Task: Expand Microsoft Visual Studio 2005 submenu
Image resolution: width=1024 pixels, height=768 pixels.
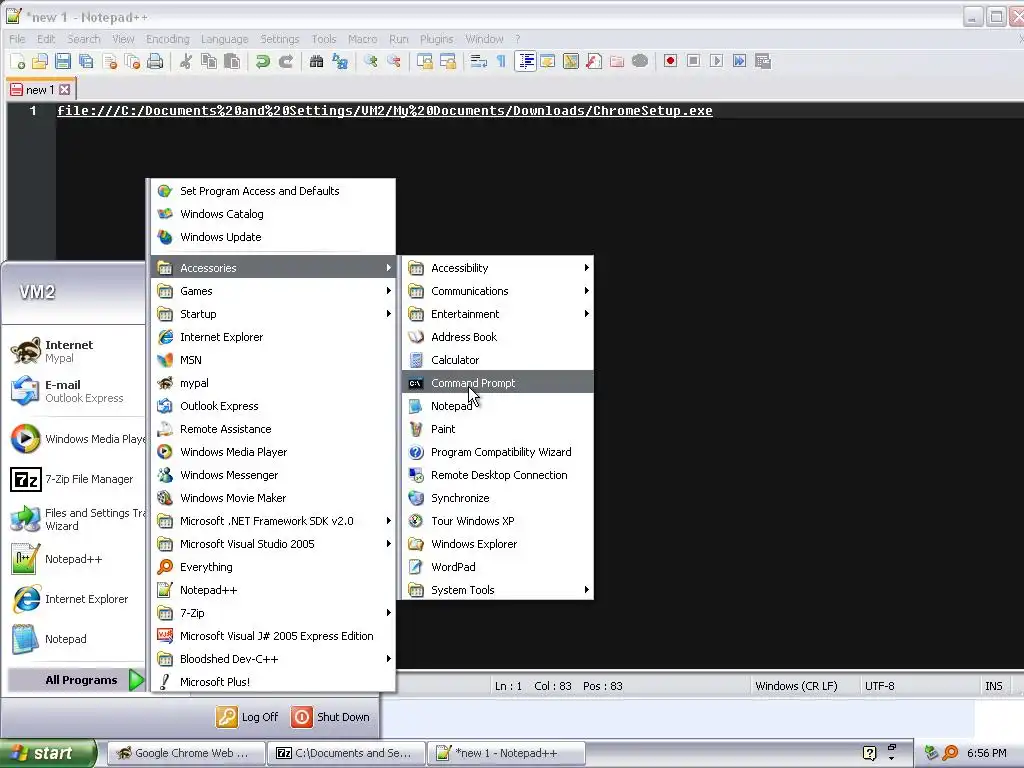Action: 273,544
